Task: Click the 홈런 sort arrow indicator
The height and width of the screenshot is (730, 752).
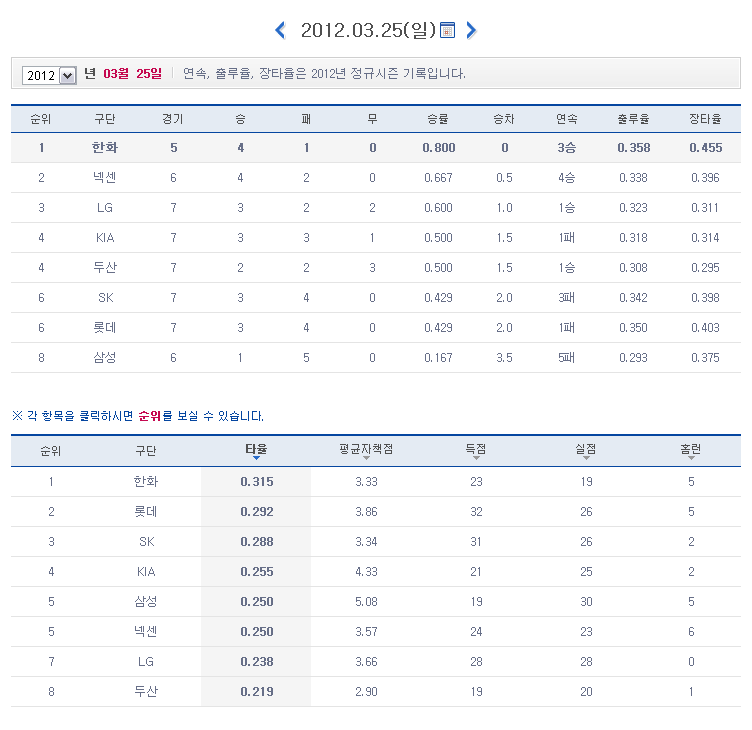Action: pyautogui.click(x=690, y=459)
